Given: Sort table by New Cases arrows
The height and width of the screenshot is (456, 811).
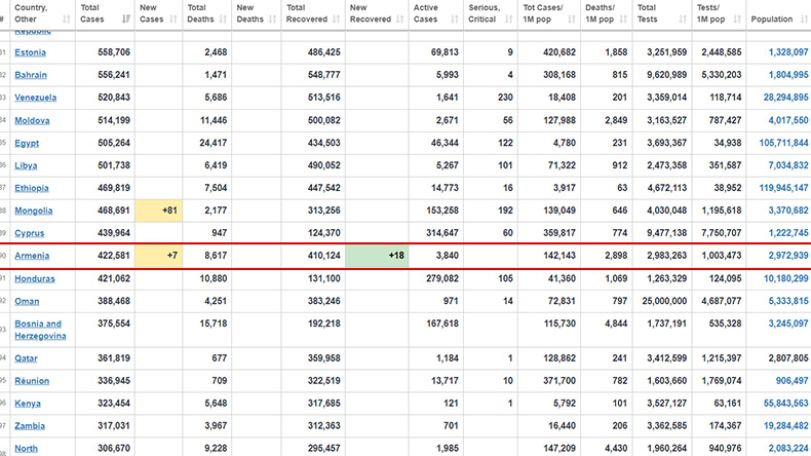Looking at the screenshot, I should click(x=173, y=20).
